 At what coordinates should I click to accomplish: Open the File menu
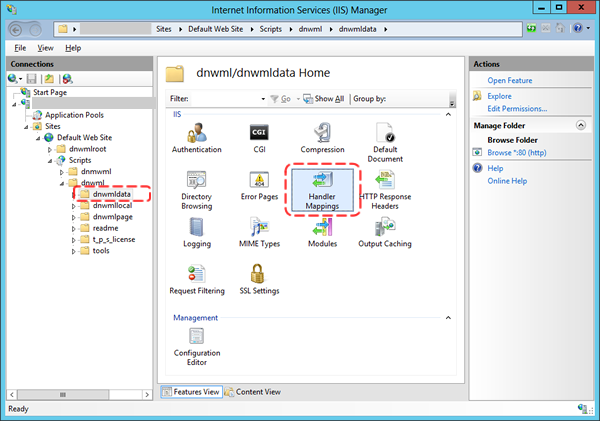(x=20, y=48)
